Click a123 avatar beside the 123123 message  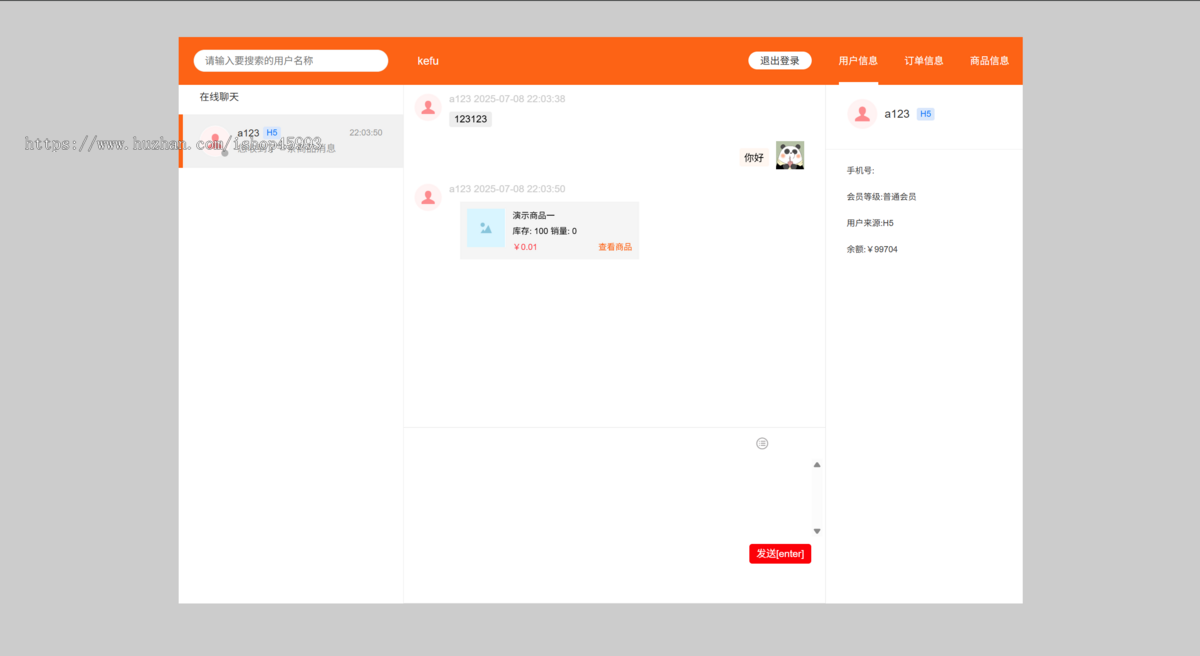(428, 108)
